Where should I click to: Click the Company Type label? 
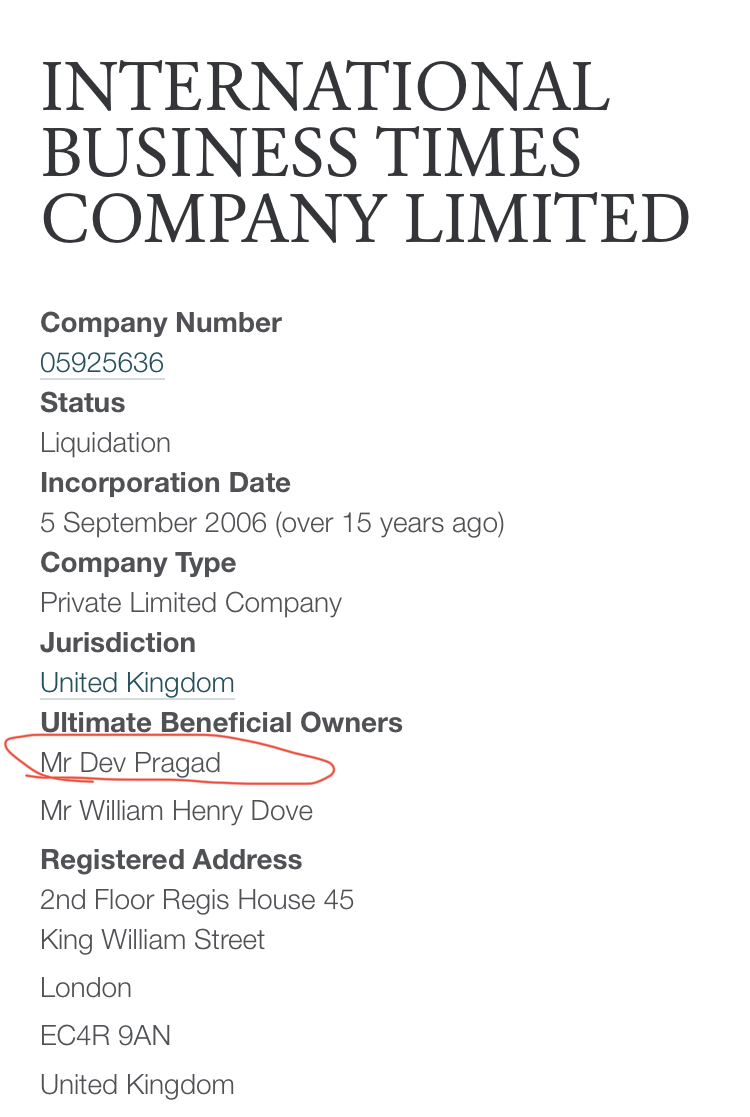click(138, 563)
